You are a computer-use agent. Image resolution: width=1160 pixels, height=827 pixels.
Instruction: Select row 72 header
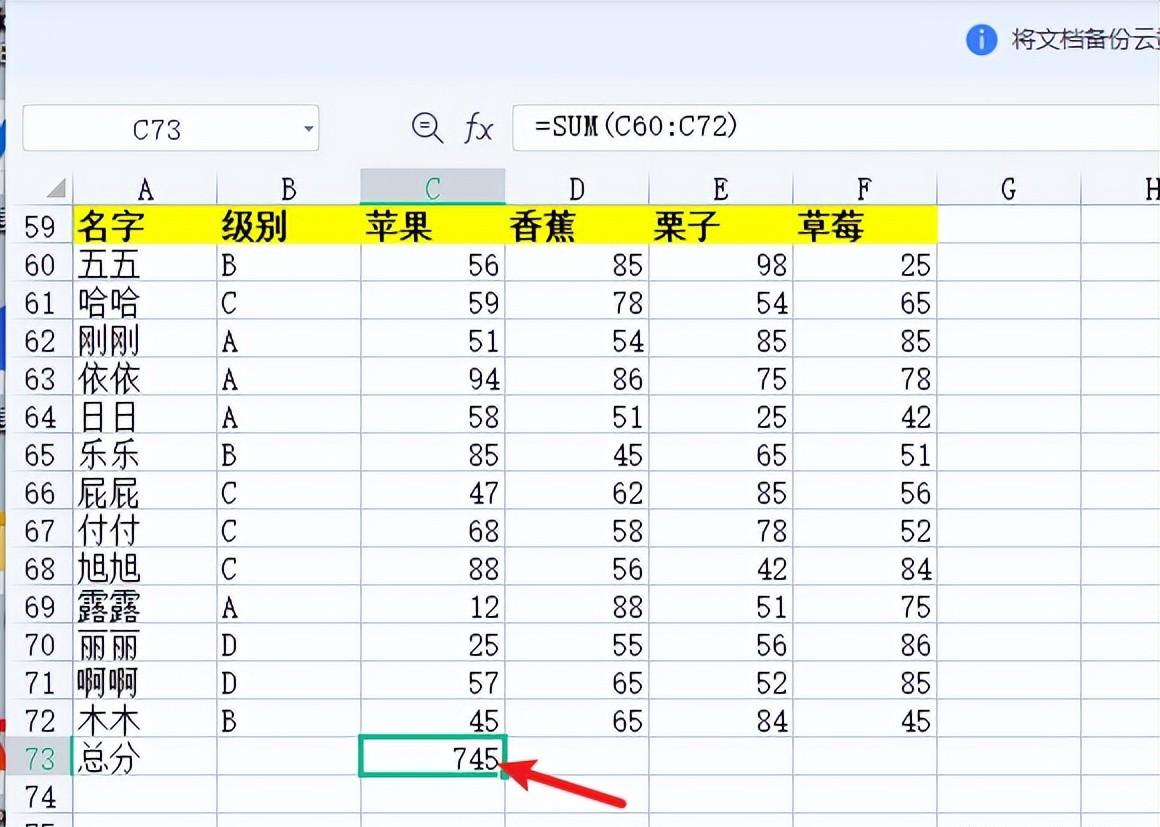(x=39, y=720)
